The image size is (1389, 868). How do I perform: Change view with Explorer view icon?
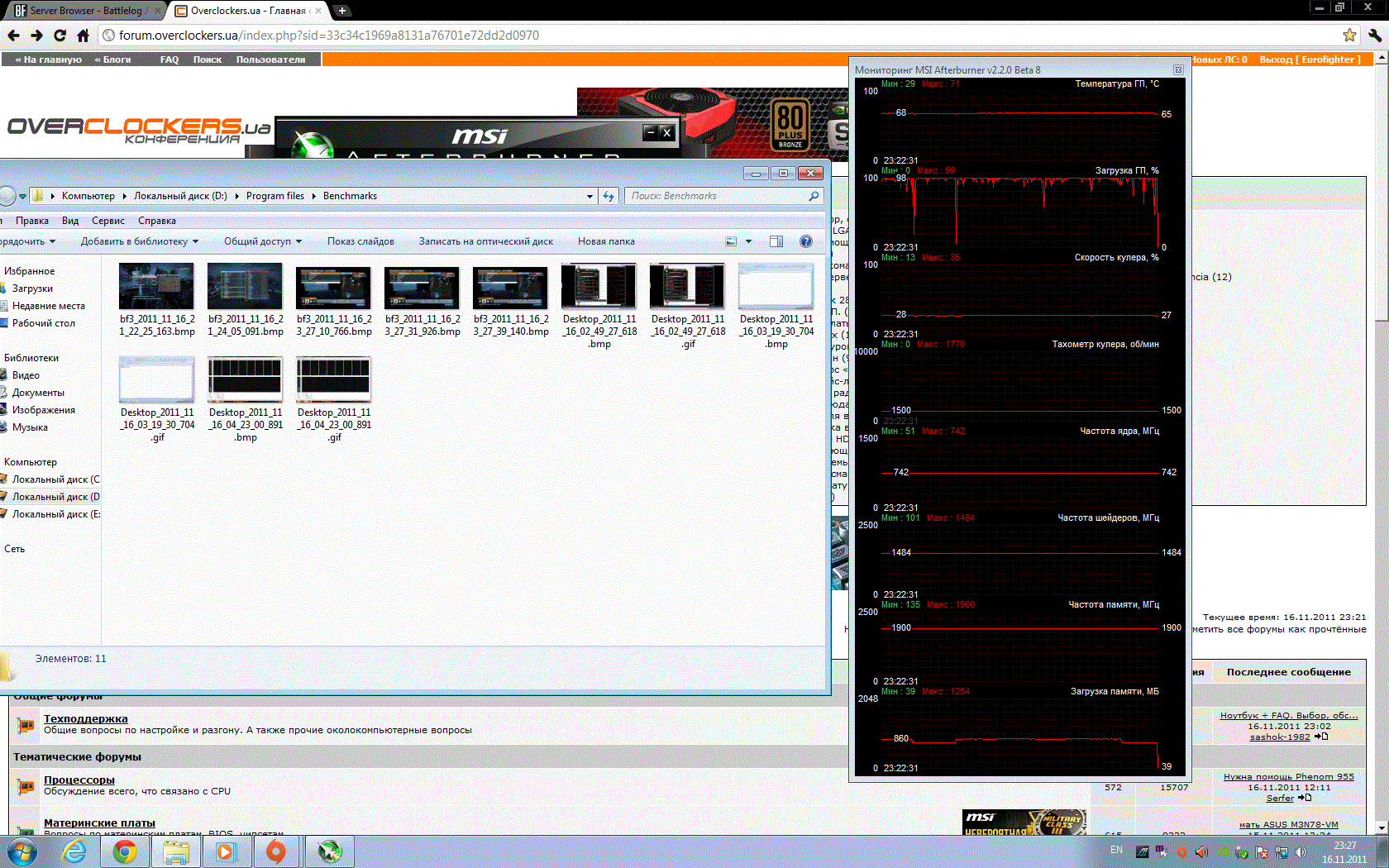(731, 241)
